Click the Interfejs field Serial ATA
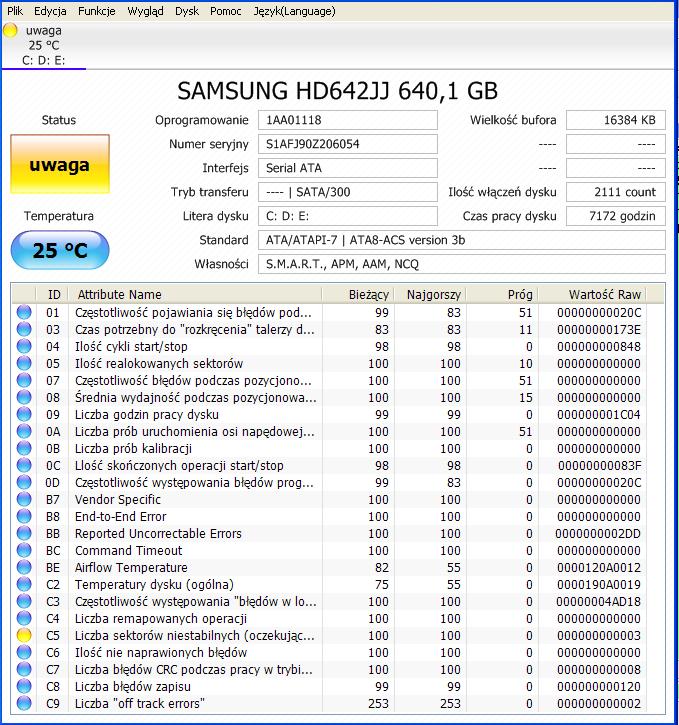Image resolution: width=679 pixels, height=725 pixels. click(x=348, y=168)
